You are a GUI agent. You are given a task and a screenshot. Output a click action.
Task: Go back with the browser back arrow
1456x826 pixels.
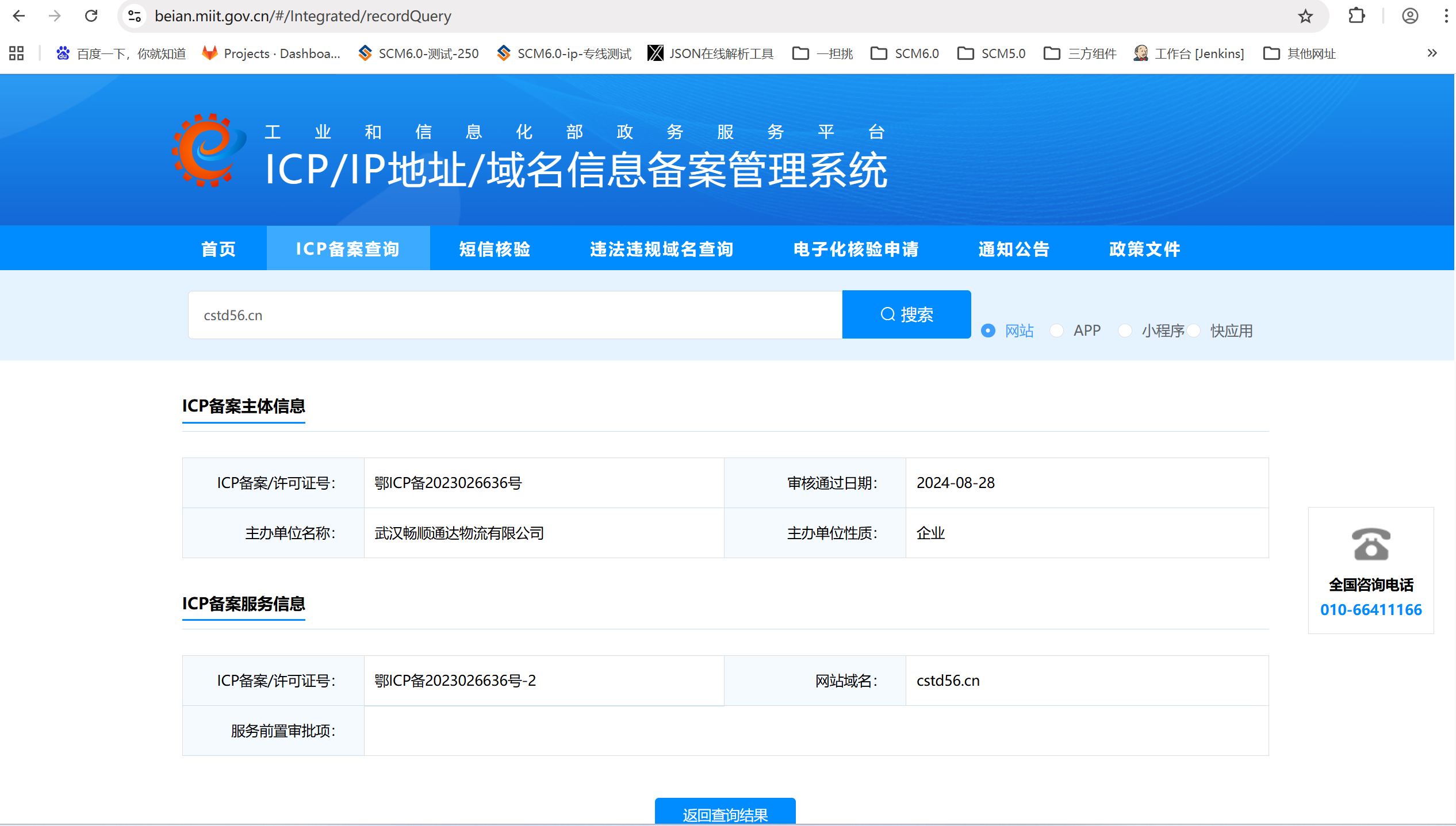(19, 16)
